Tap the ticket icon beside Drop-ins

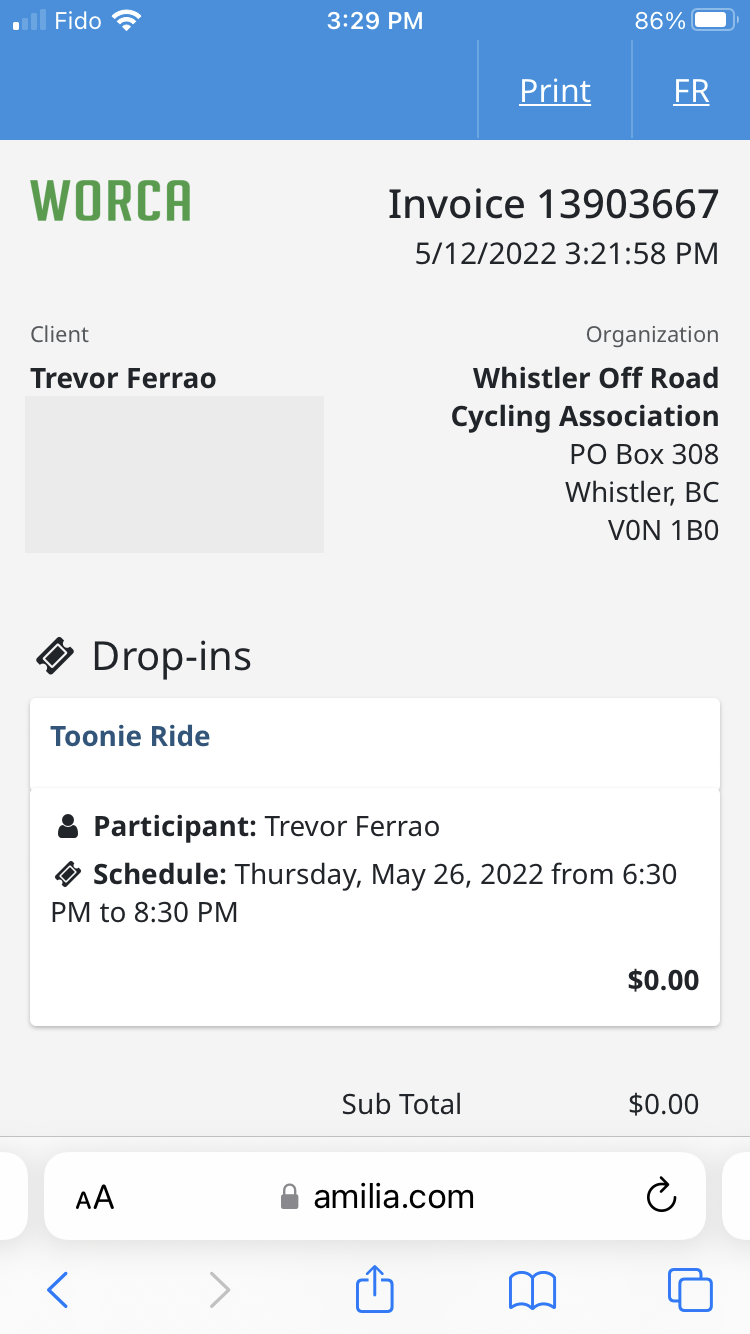coord(56,656)
